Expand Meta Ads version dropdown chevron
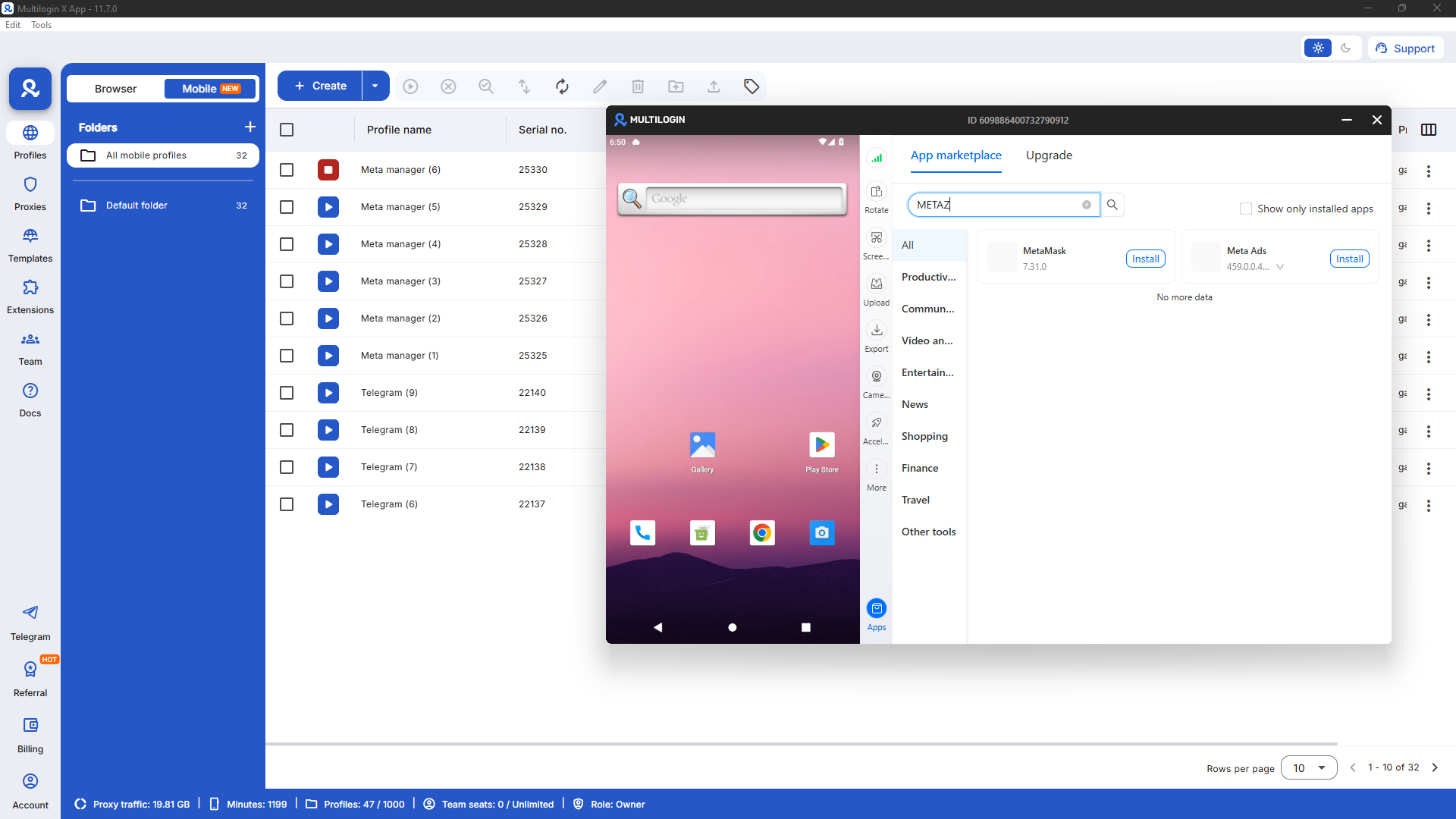The height and width of the screenshot is (819, 1456). point(1280,267)
